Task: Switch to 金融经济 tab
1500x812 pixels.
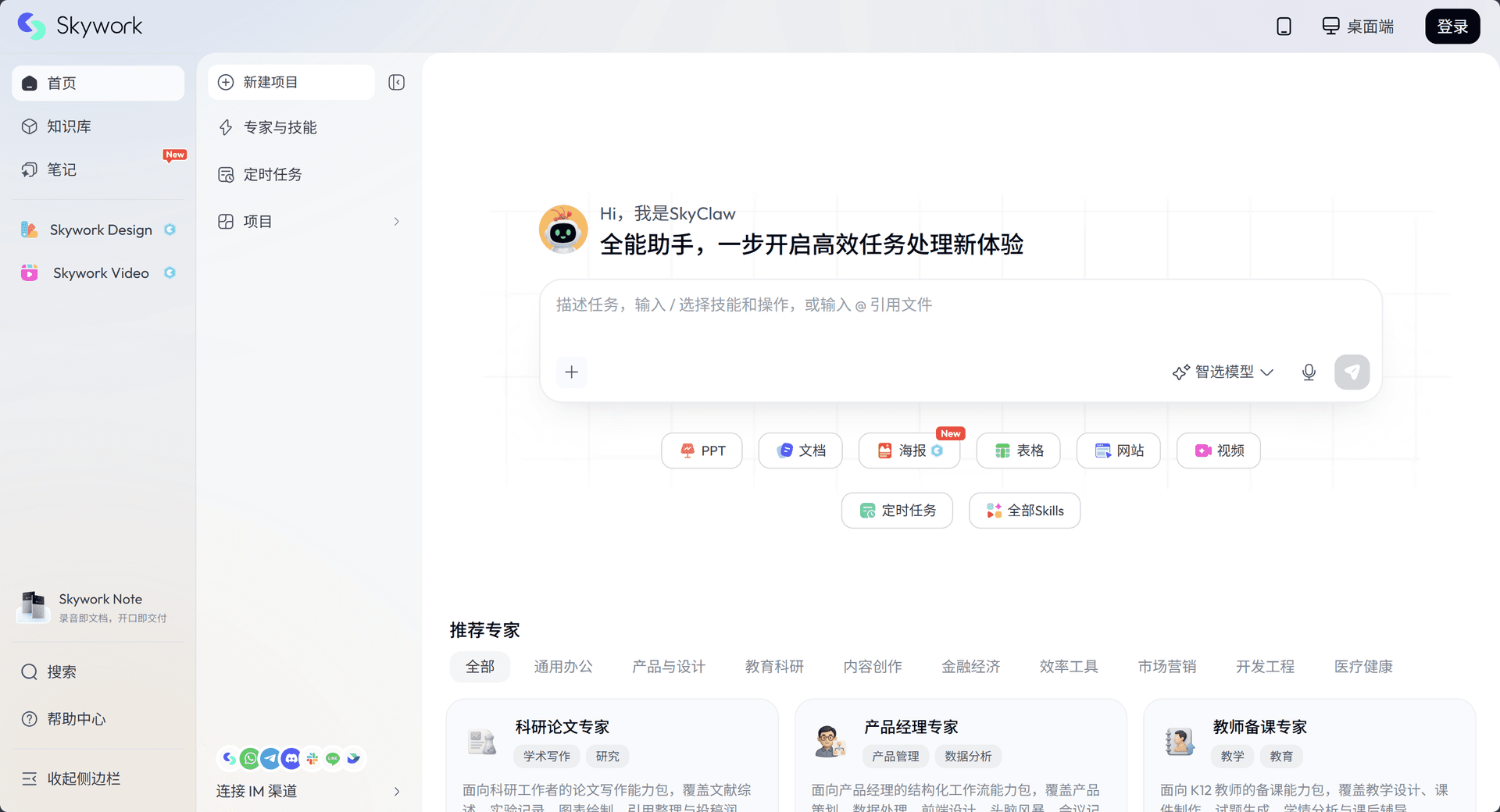Action: 971,667
